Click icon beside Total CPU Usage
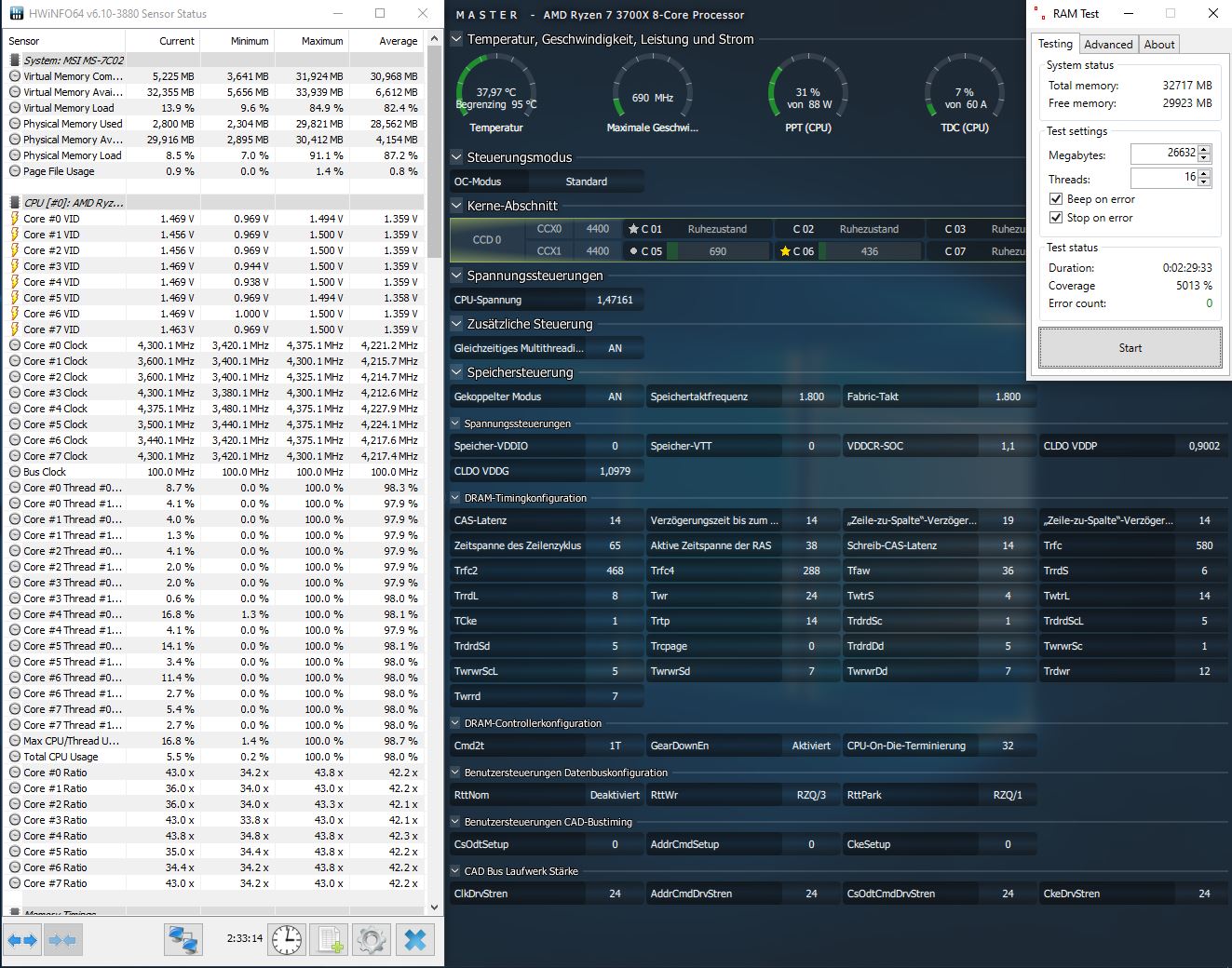This screenshot has height=968, width=1232. pos(15,757)
